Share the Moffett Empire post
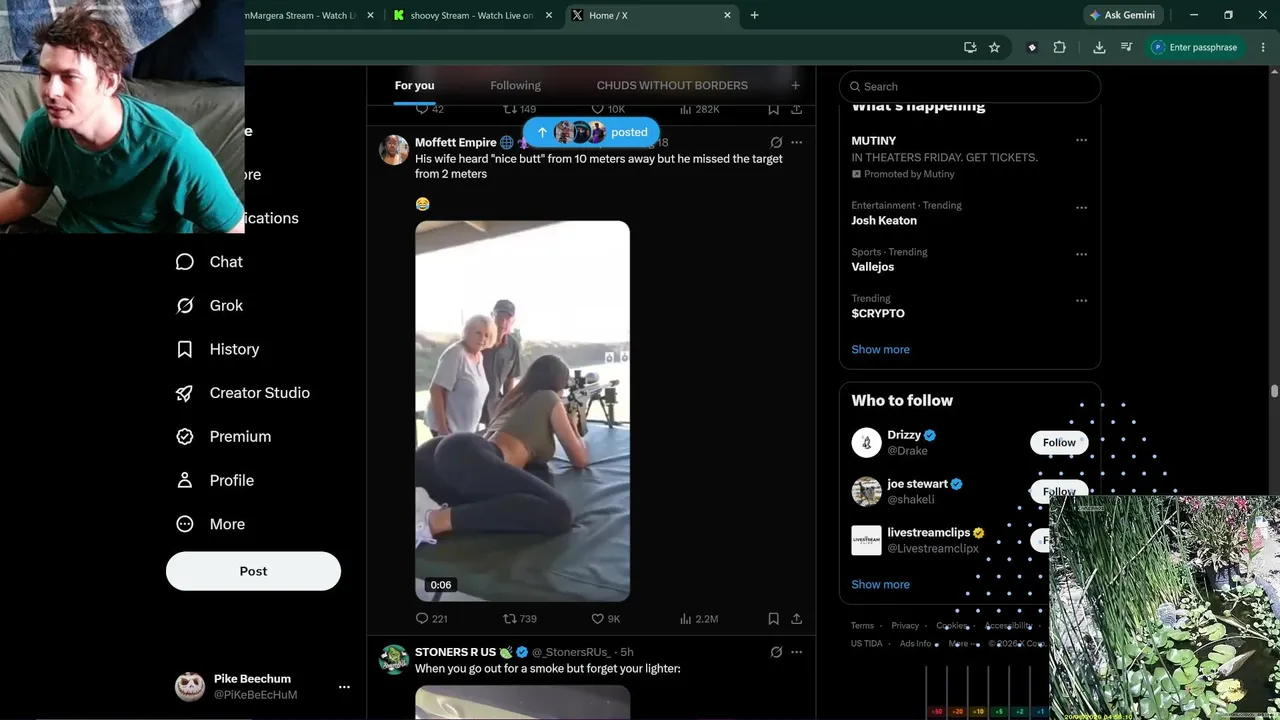Image resolution: width=1280 pixels, height=720 pixels. [x=796, y=619]
